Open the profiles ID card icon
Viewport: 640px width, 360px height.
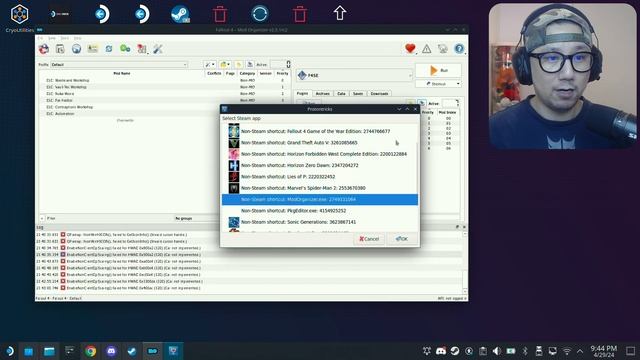(x=93, y=49)
